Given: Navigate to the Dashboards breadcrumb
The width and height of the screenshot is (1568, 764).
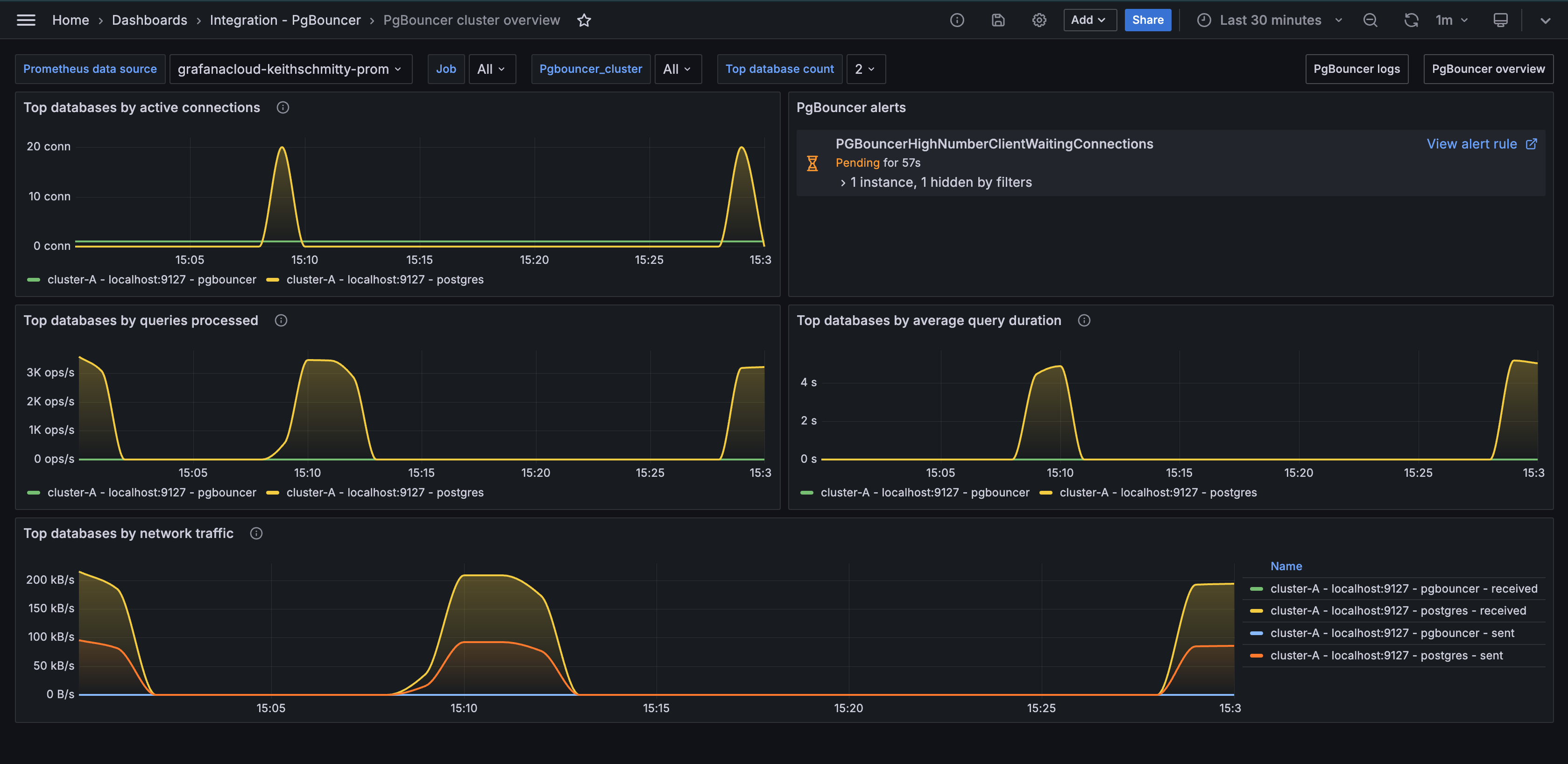Looking at the screenshot, I should pos(149,20).
